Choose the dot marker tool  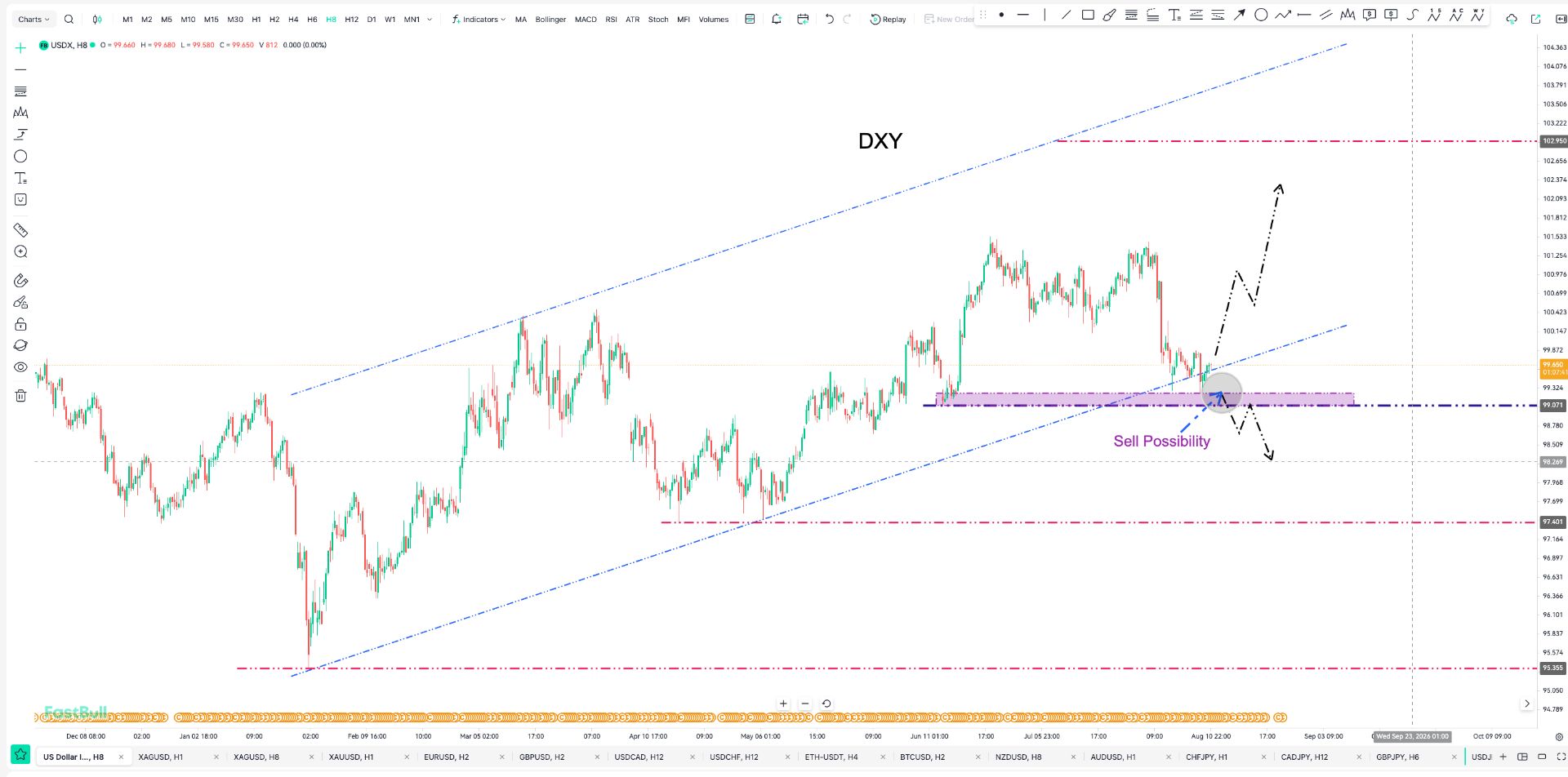[x=1001, y=15]
